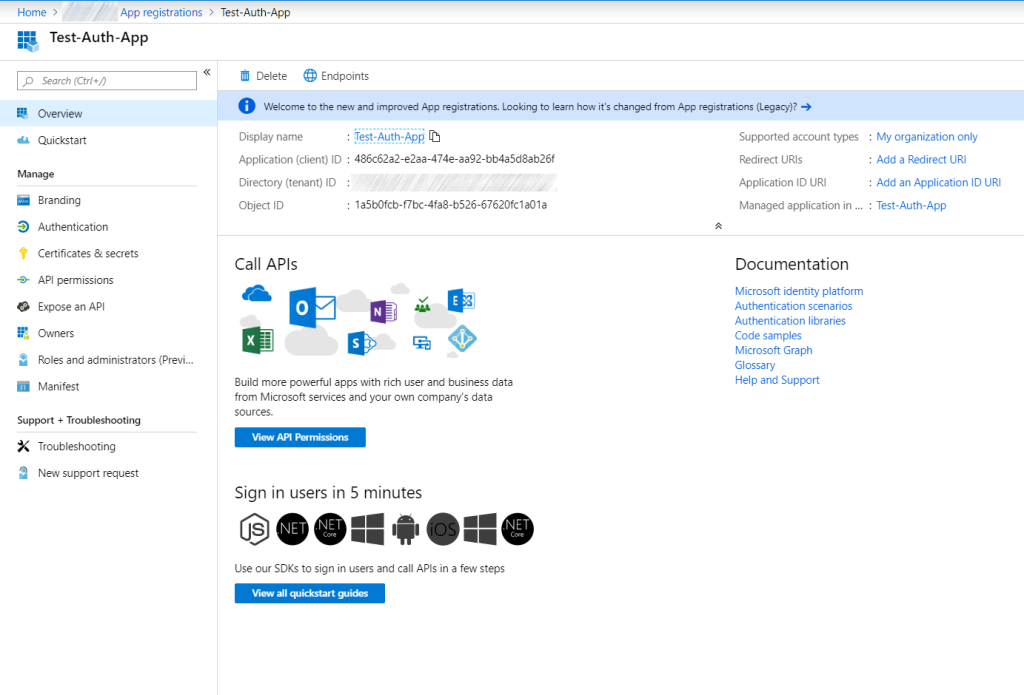The width and height of the screenshot is (1024, 695).
Task: Click the iOS quickstart icon
Action: (x=442, y=528)
